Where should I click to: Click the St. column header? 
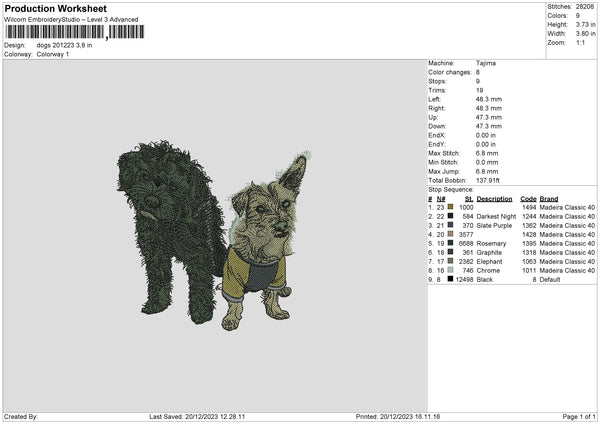(469, 199)
